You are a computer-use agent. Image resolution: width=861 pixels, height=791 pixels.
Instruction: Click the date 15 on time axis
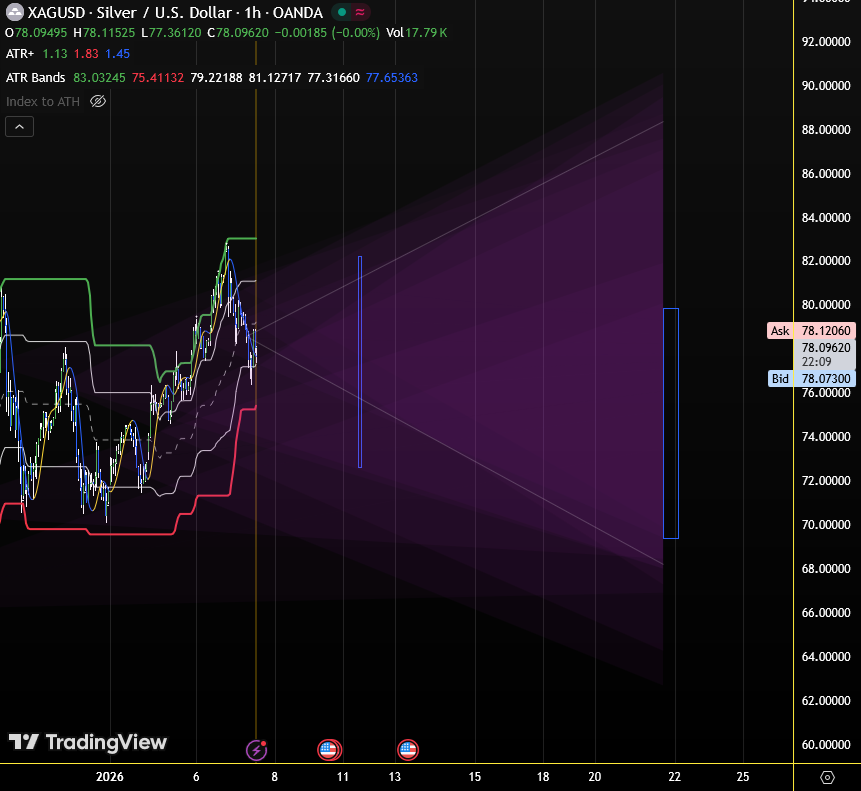point(474,777)
